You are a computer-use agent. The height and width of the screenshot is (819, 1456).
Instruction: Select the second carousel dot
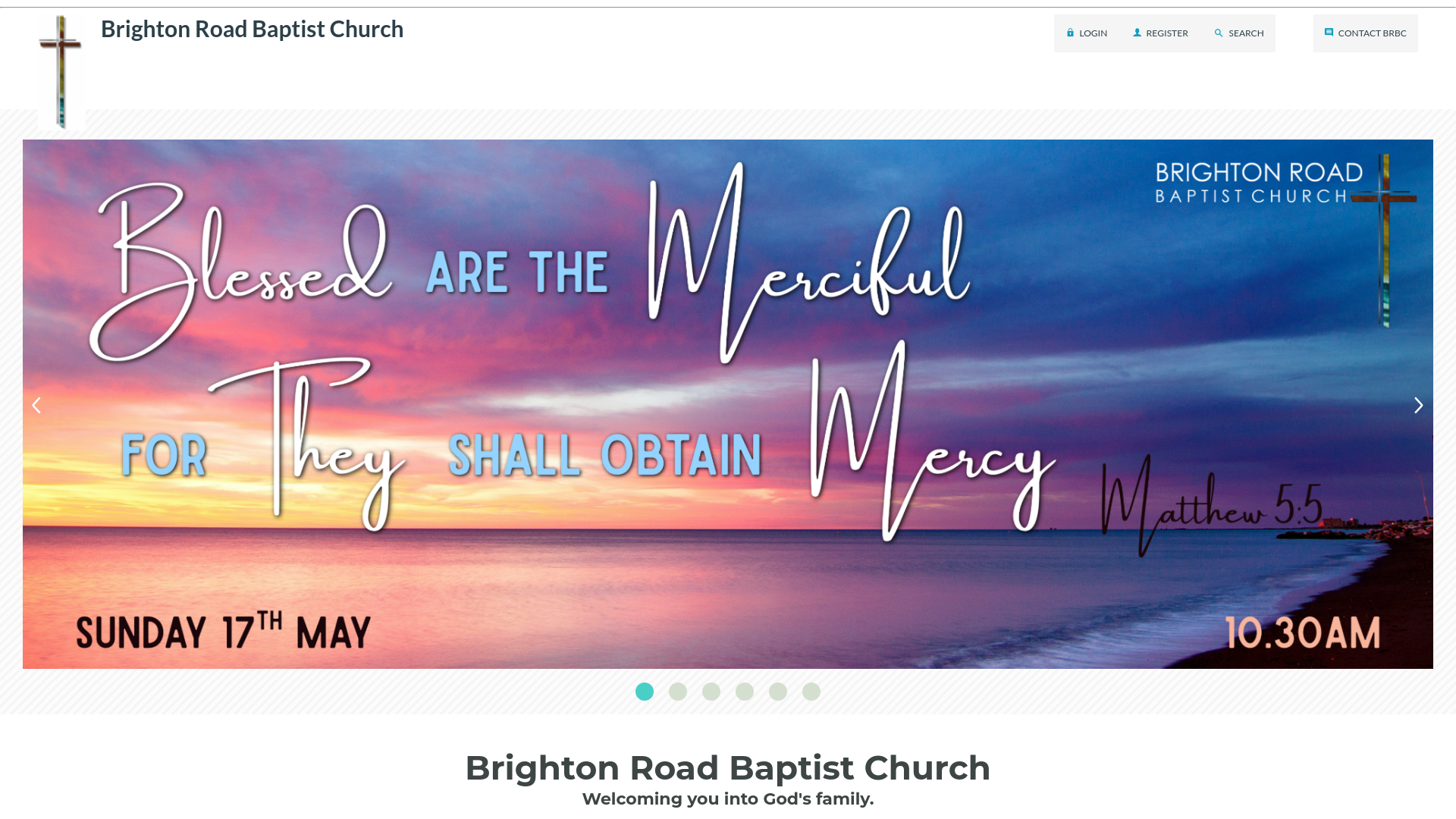678,692
